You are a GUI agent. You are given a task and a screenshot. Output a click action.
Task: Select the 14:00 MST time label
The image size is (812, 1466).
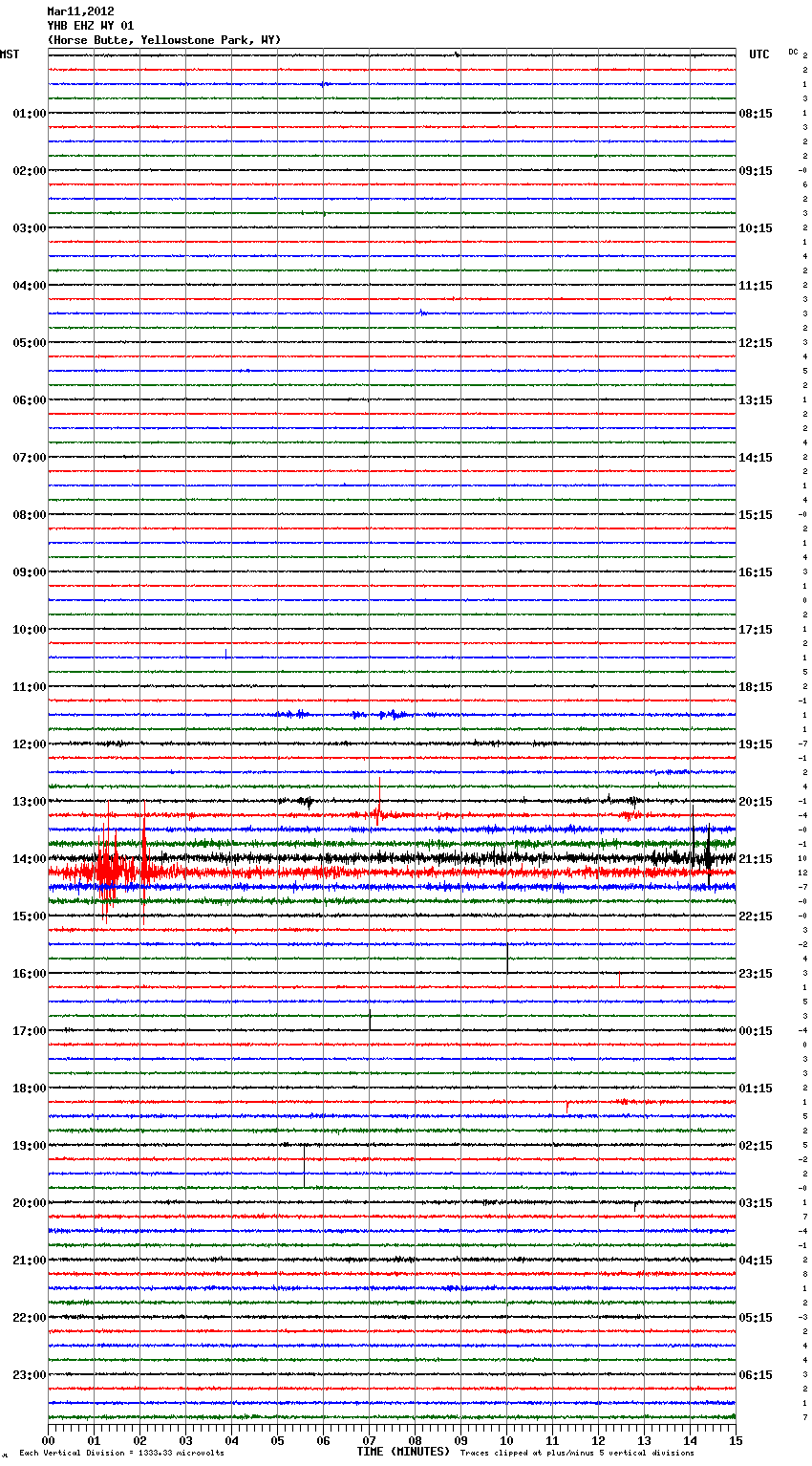click(29, 859)
